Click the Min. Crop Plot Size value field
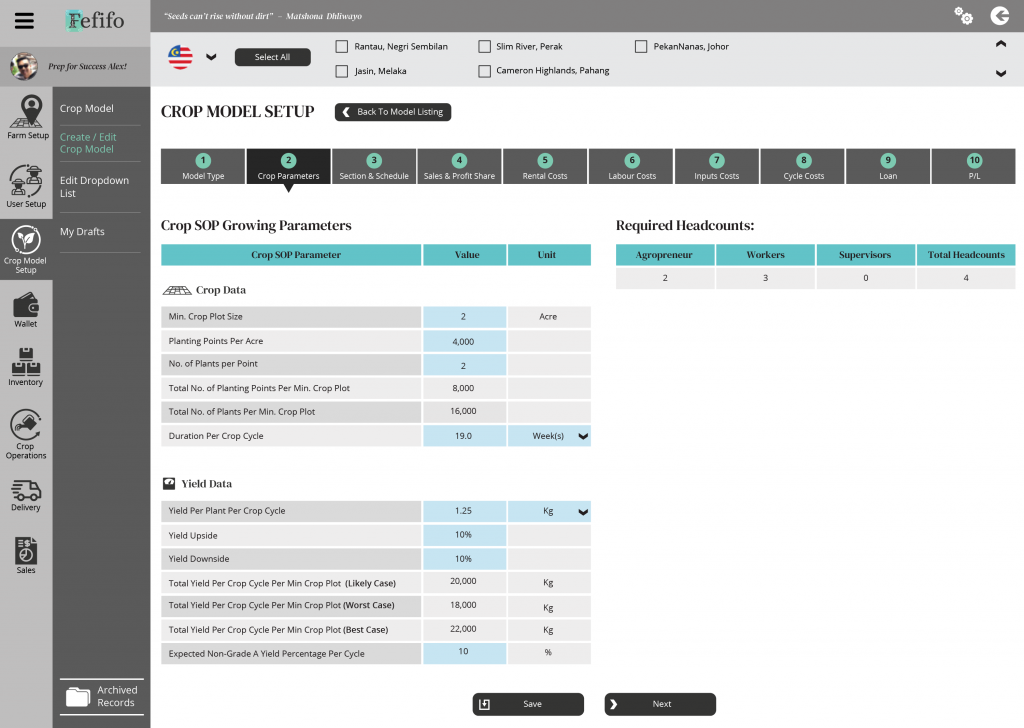Image resolution: width=1024 pixels, height=728 pixels. point(463,317)
